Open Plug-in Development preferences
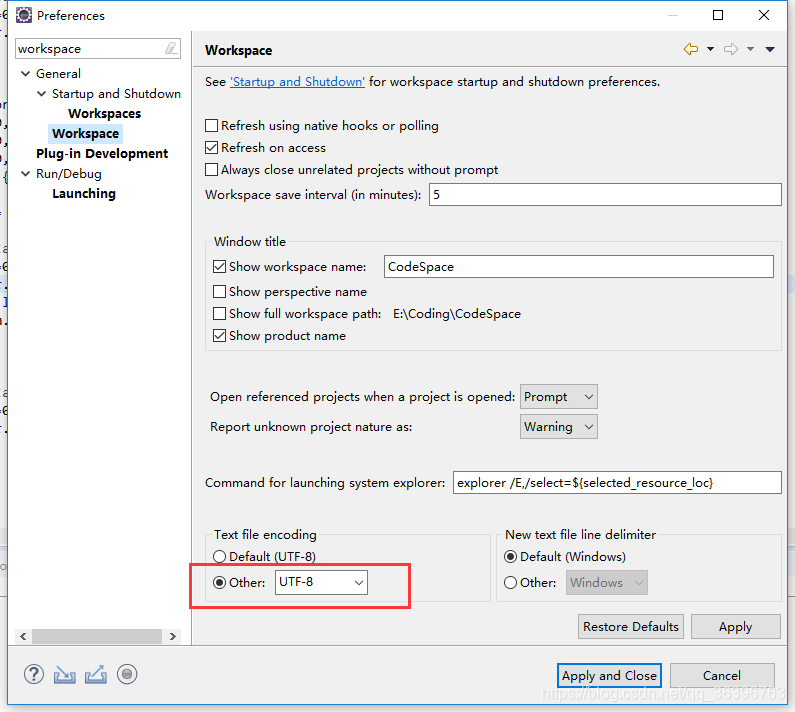The image size is (795, 712). 102,154
